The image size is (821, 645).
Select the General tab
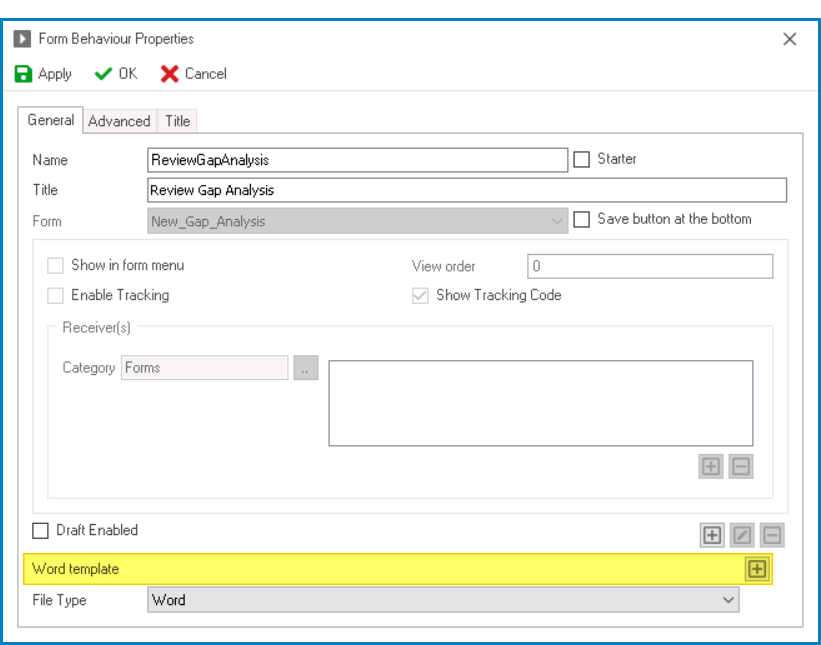coord(50,120)
